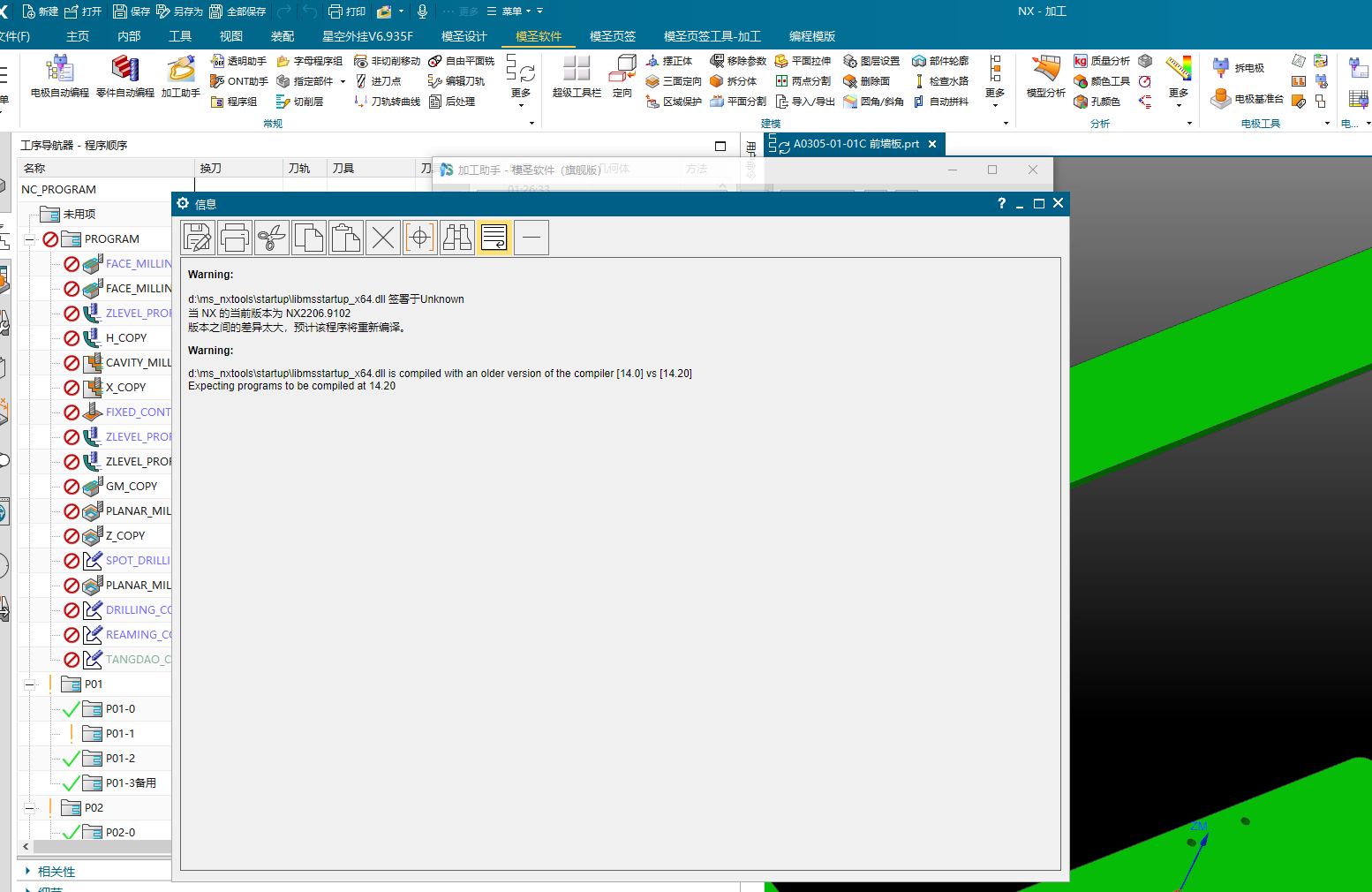Click the 全部保存 button

(x=237, y=11)
